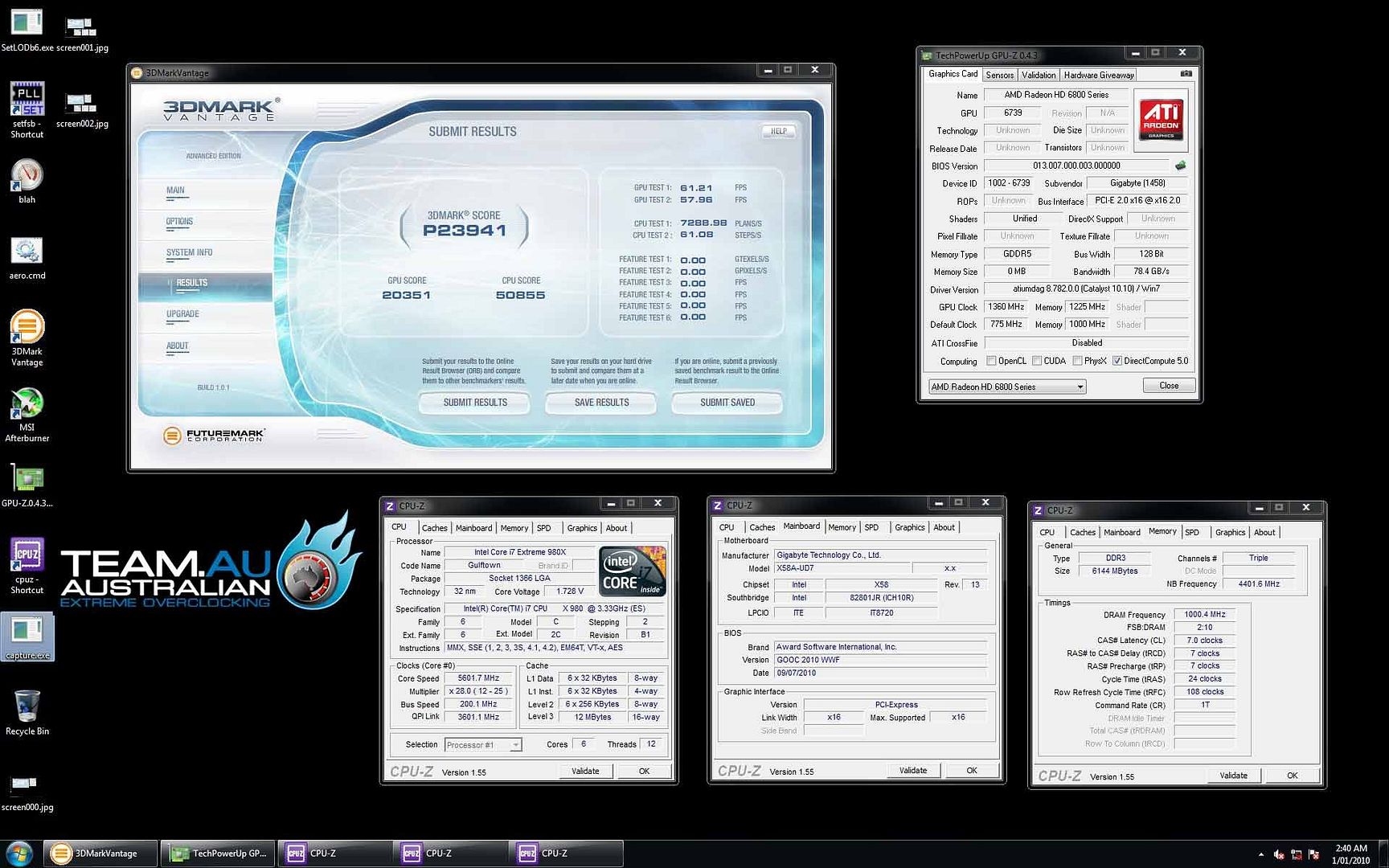
Task: Click the Windows Start button
Action: tap(18, 853)
